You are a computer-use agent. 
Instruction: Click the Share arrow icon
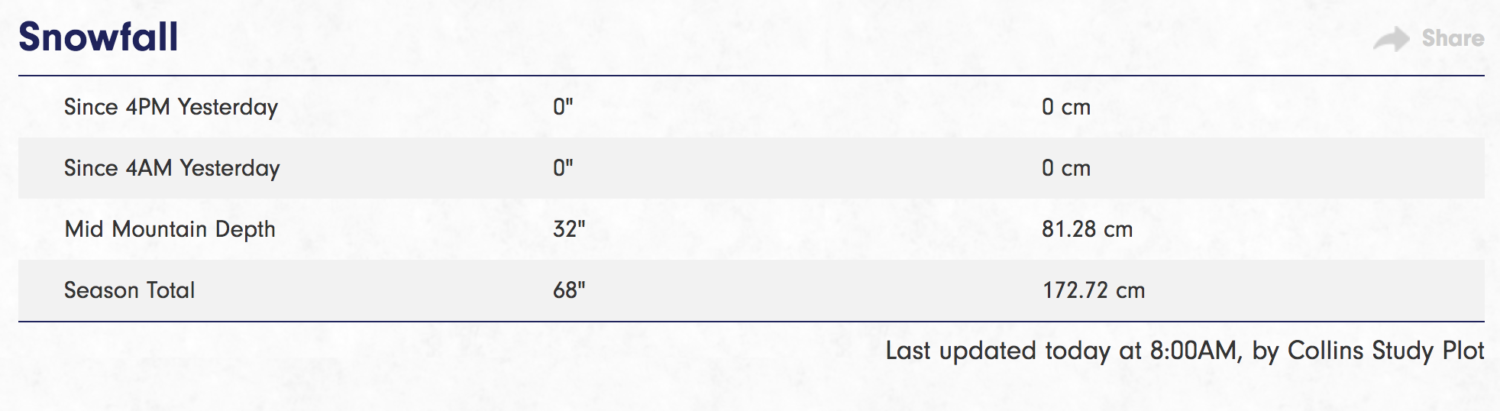(x=1391, y=39)
